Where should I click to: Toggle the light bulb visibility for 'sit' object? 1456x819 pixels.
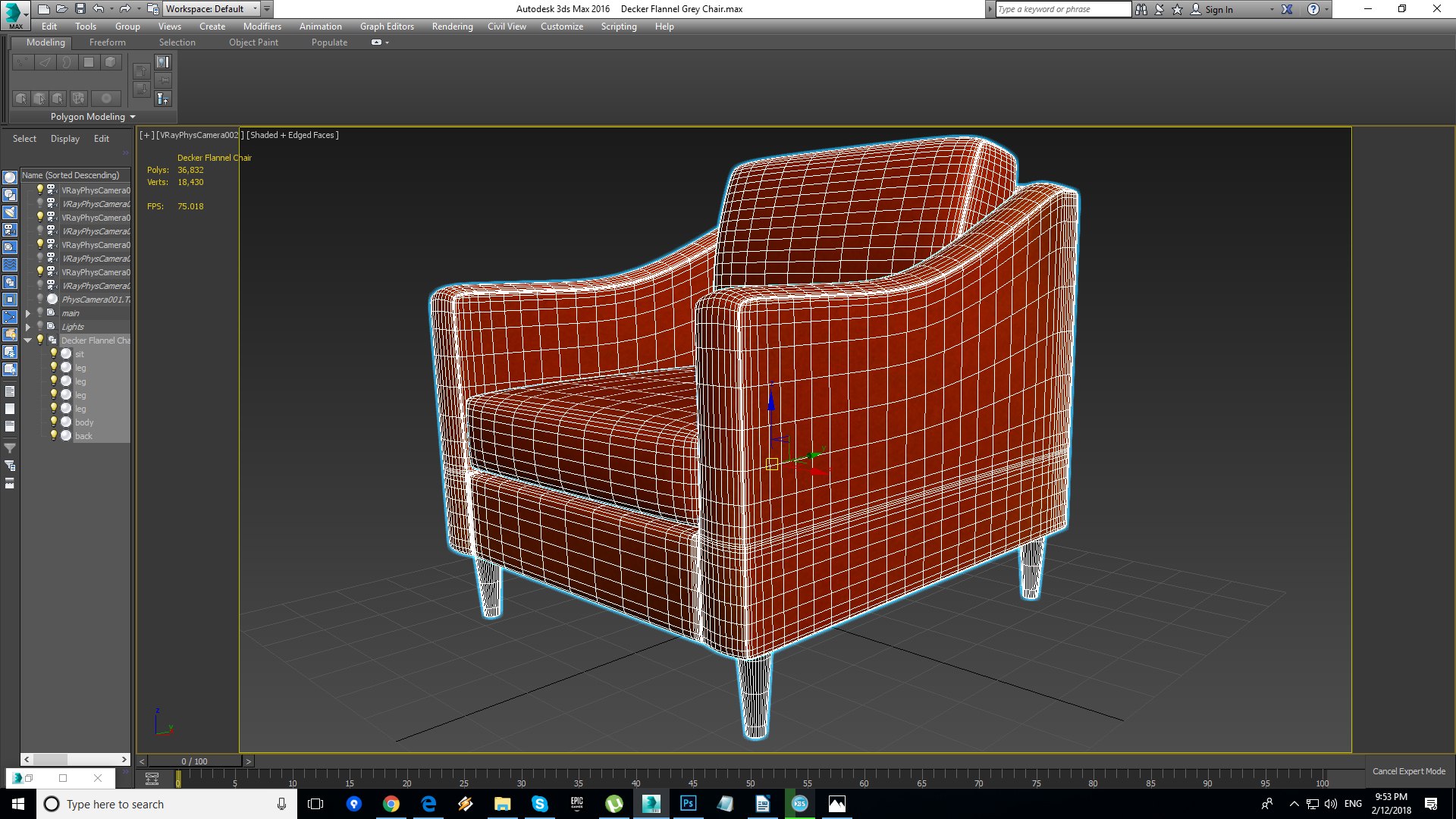point(54,353)
